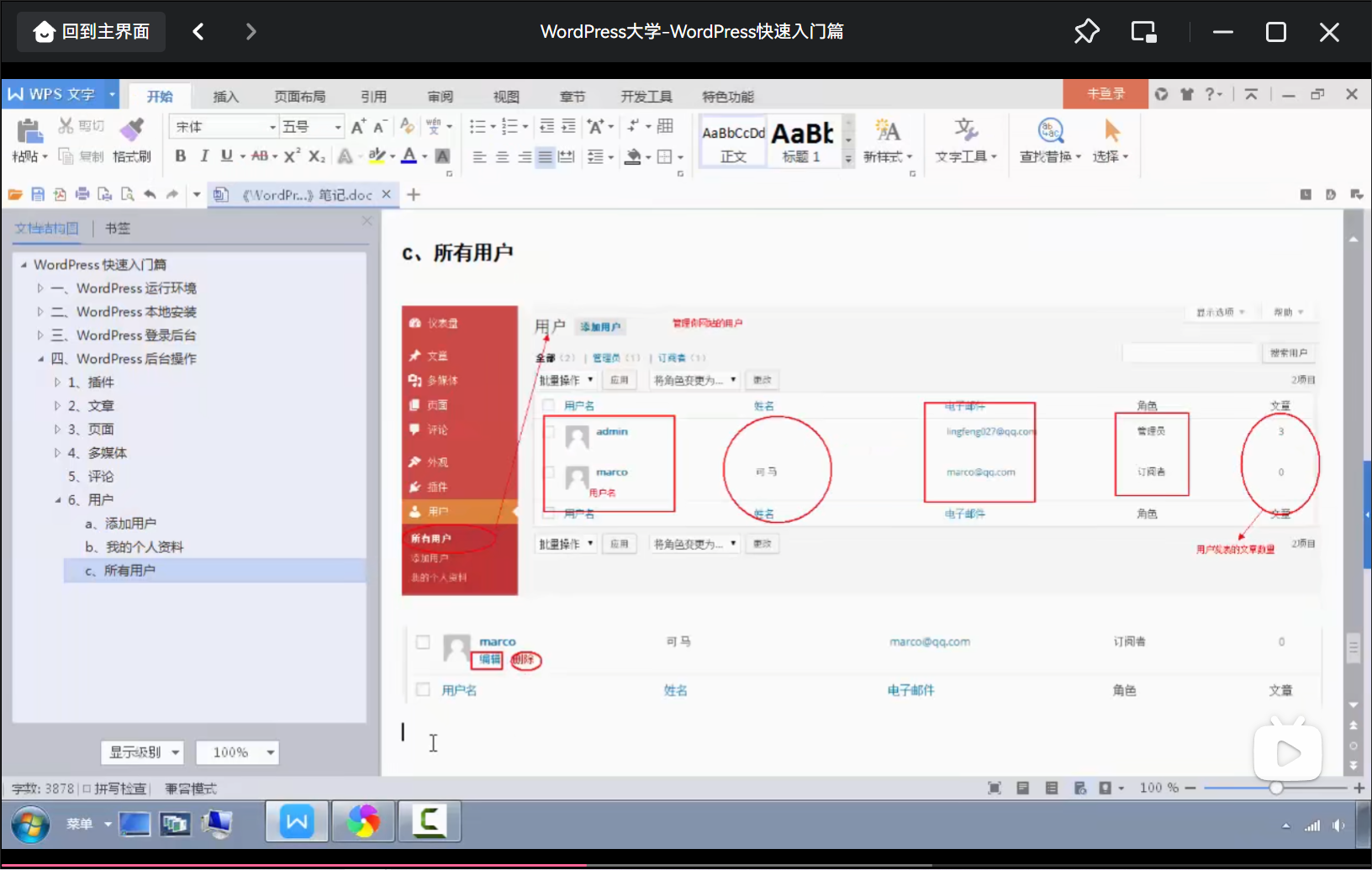The width and height of the screenshot is (1372, 870).
Task: Collapse the 6、用户 tree node
Action: pyautogui.click(x=58, y=500)
